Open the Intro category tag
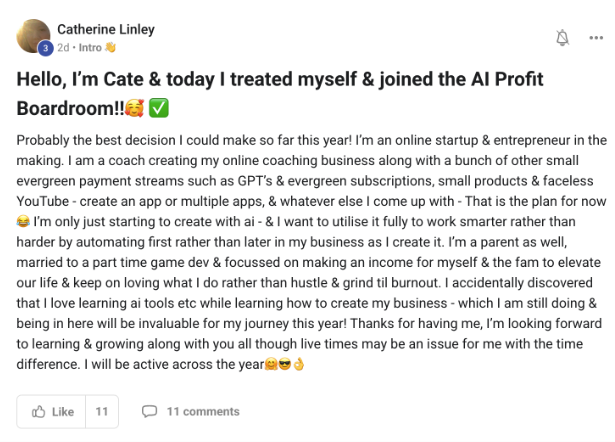 click(91, 46)
